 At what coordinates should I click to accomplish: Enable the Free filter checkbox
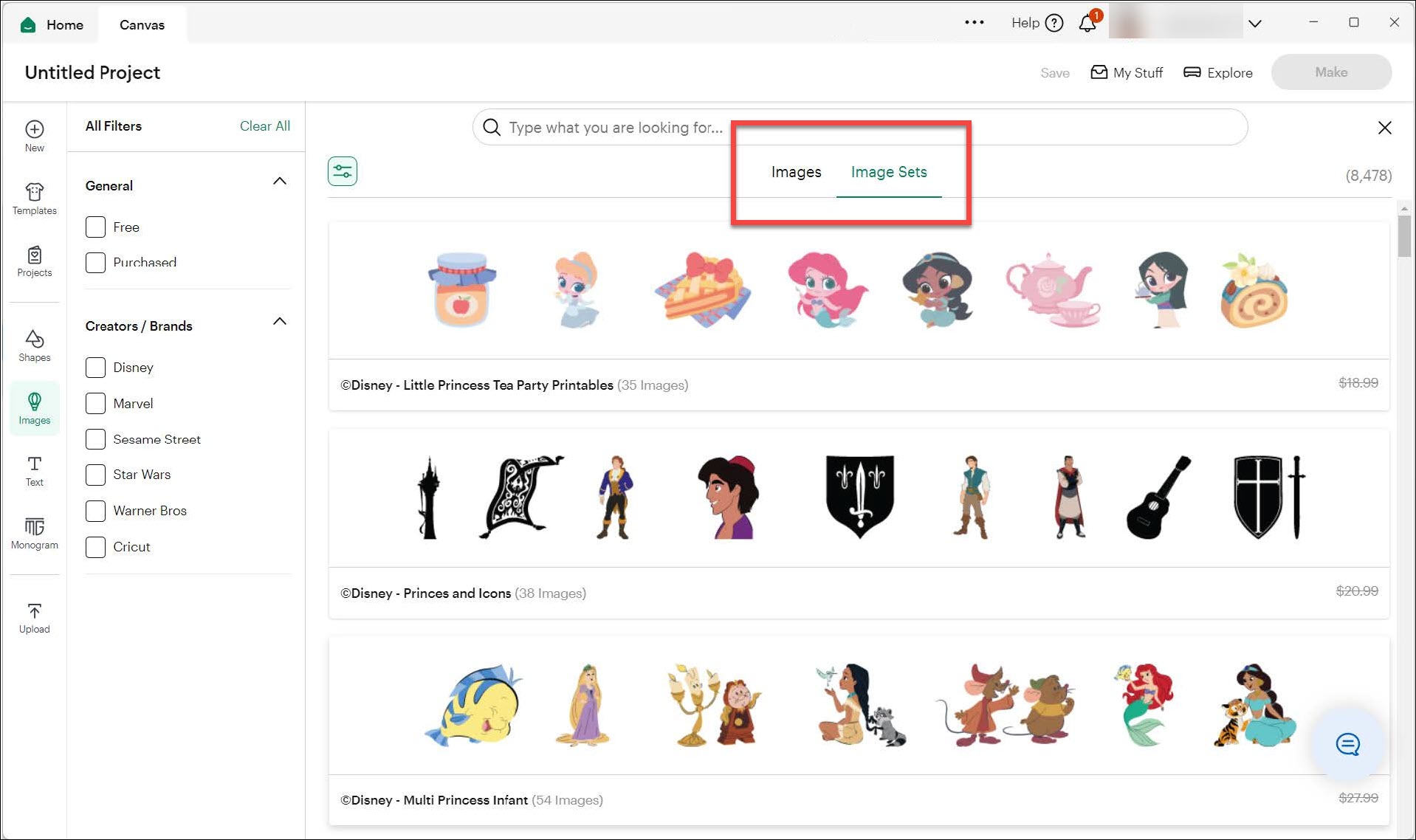point(95,227)
